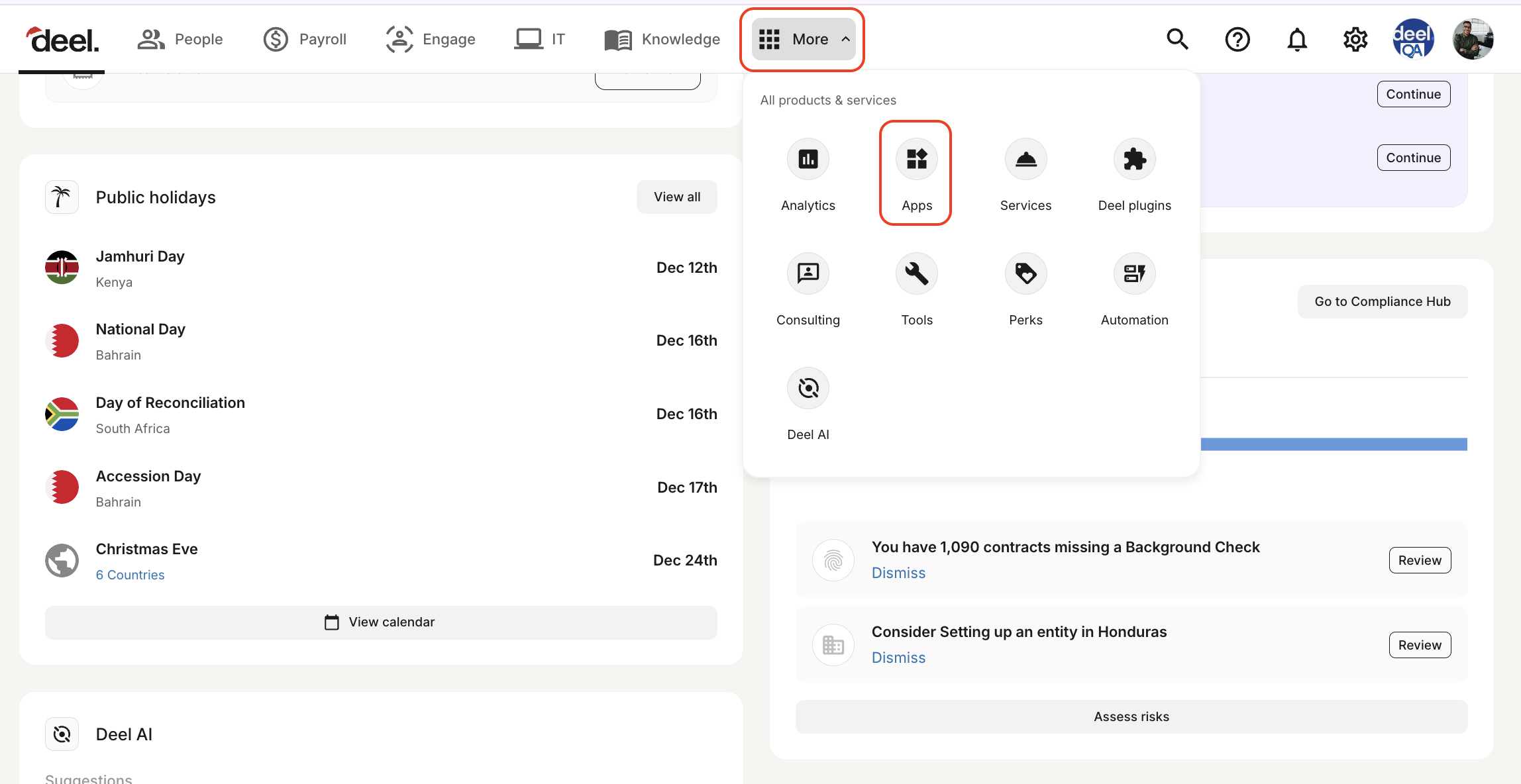Screen dimensions: 1521x784
Task: Collapse the More menu chevron
Action: (x=846, y=39)
